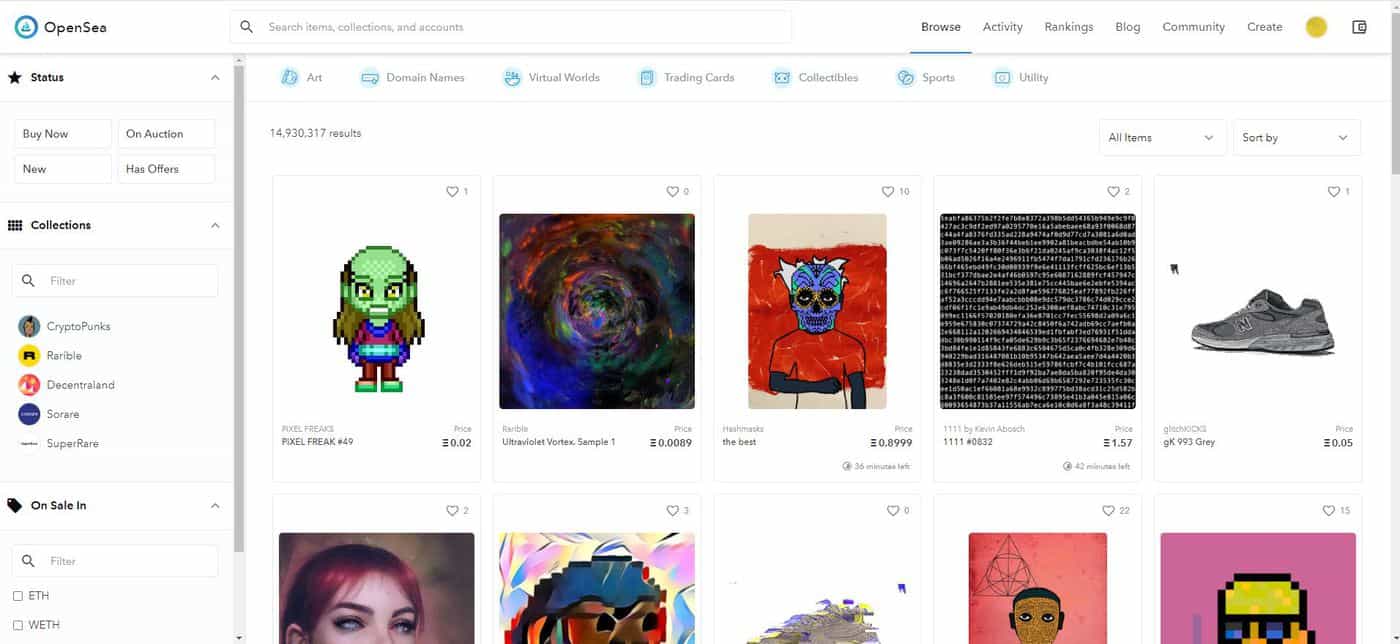1400x644 pixels.
Task: Like the Hashmasks item heart icon
Action: (887, 191)
